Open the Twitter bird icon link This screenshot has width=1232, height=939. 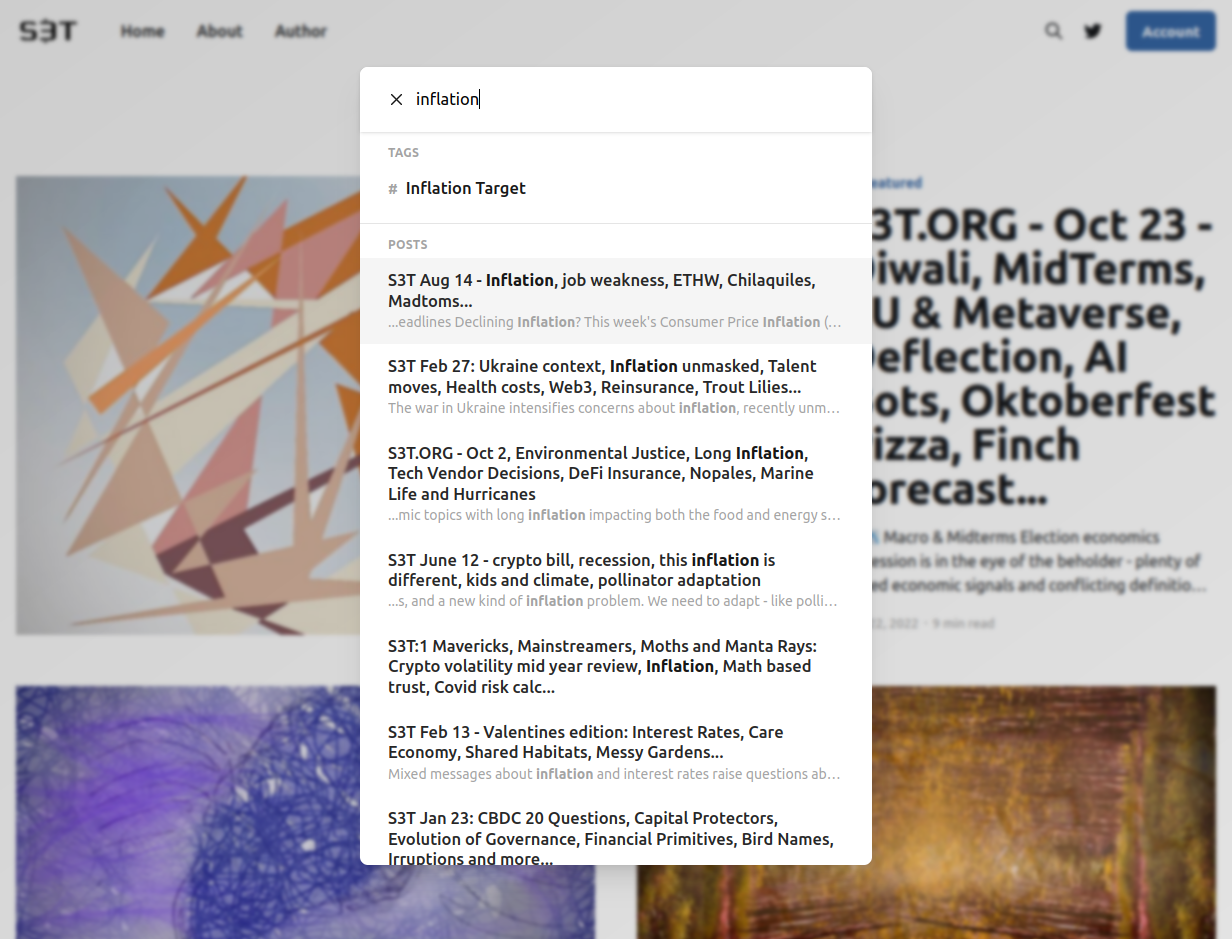(1093, 31)
